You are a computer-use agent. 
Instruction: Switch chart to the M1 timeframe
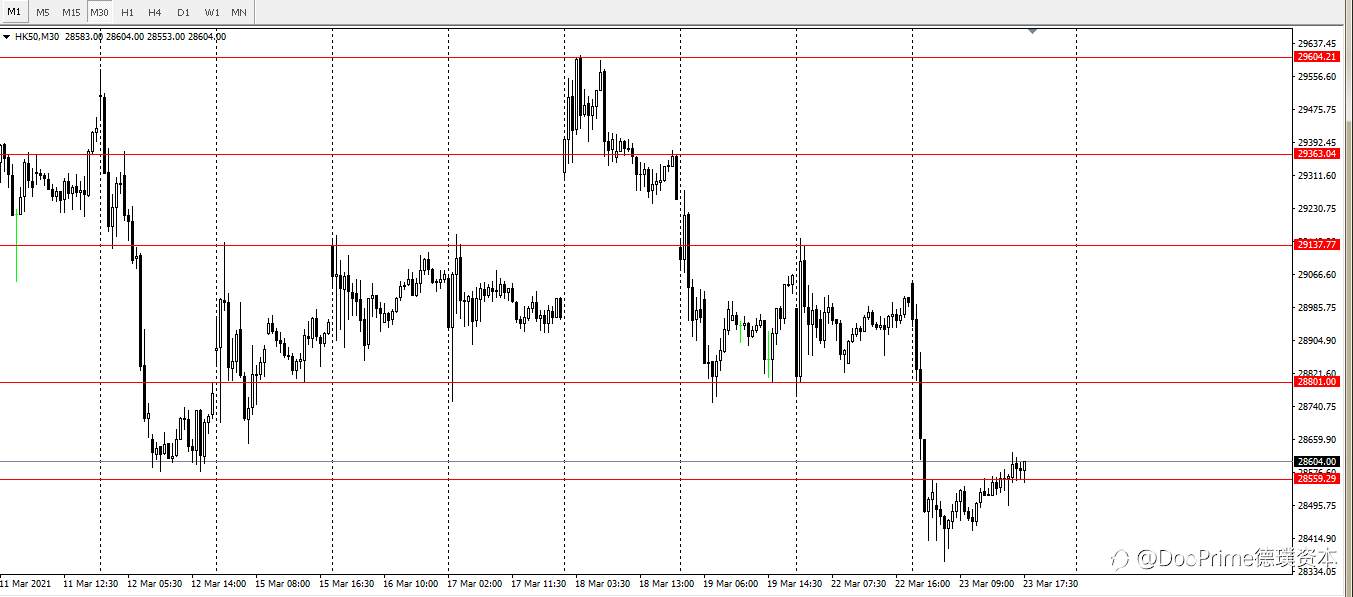(14, 12)
